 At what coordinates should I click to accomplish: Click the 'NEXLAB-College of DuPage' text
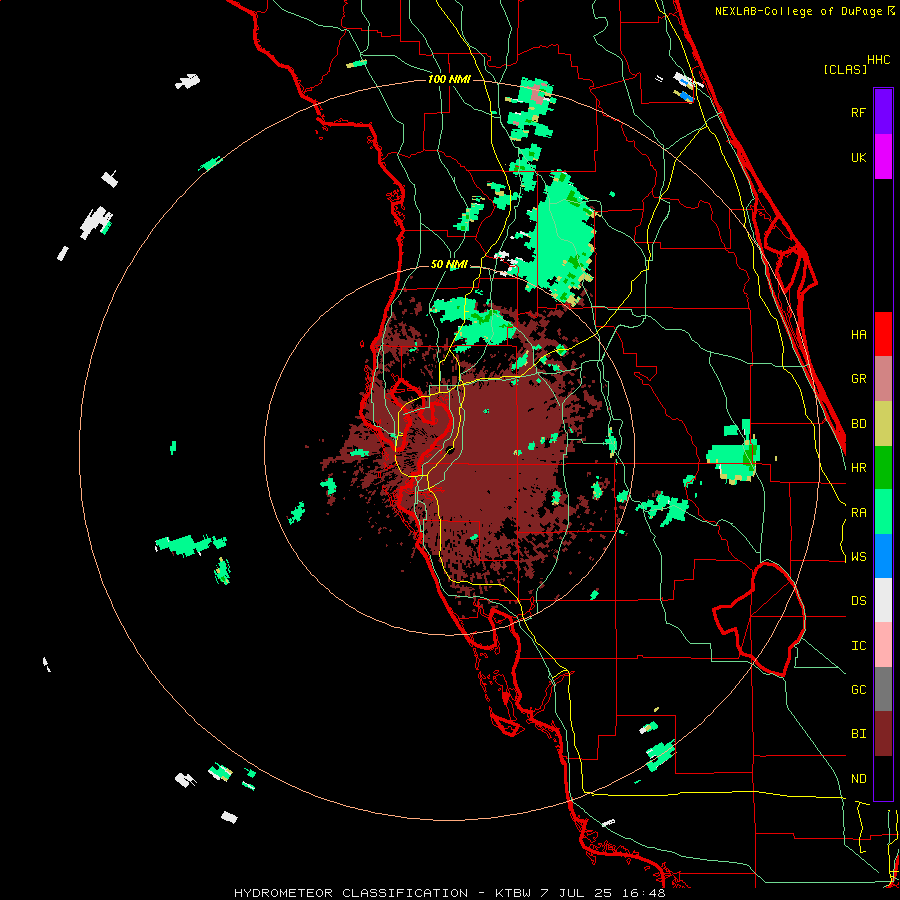[x=798, y=11]
